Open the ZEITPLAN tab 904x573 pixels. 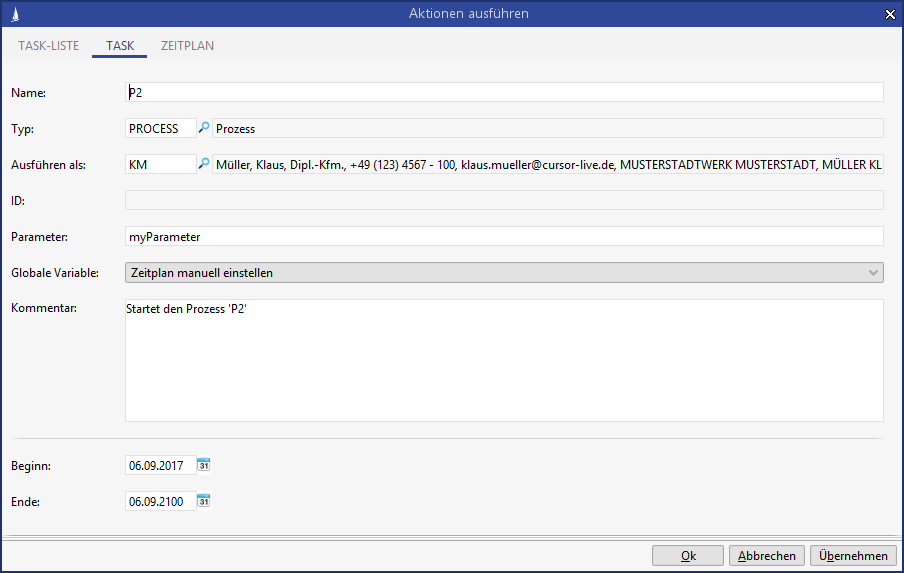coord(187,46)
